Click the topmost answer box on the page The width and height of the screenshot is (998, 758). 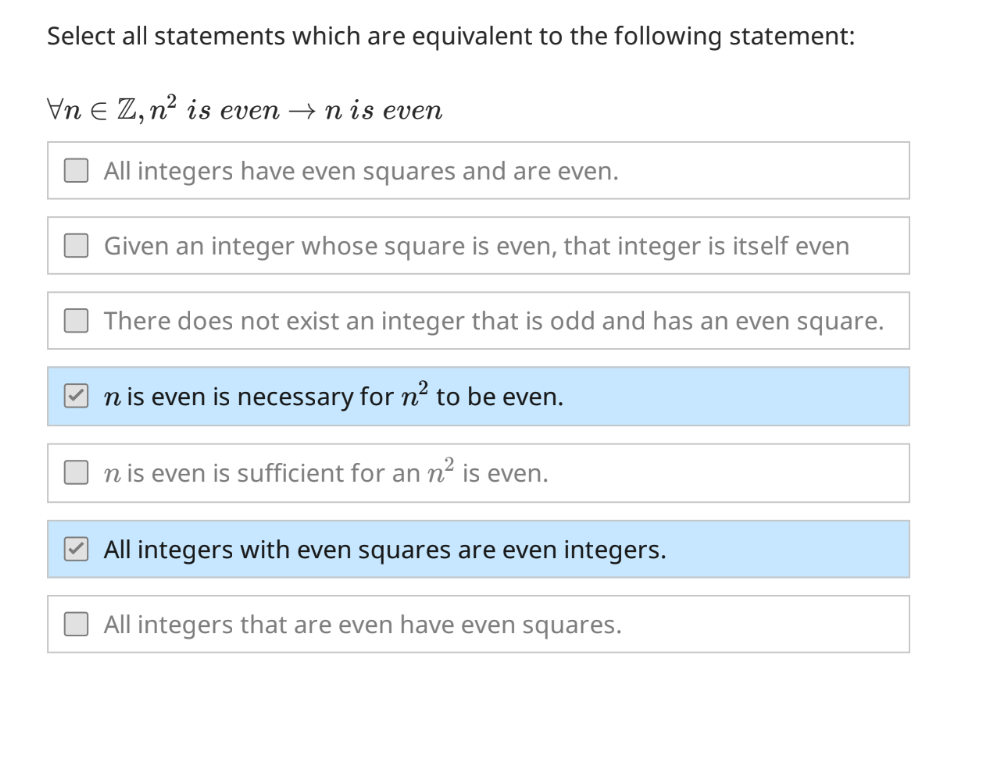[478, 170]
